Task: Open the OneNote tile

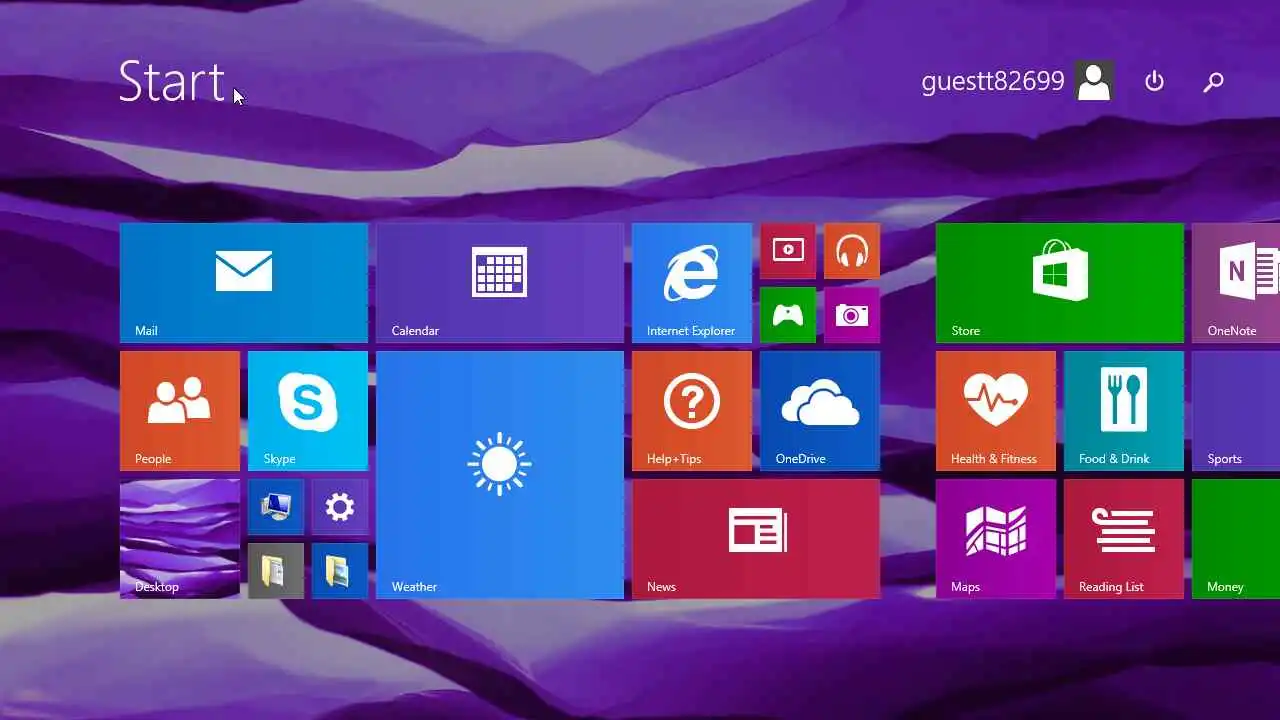Action: [1236, 283]
